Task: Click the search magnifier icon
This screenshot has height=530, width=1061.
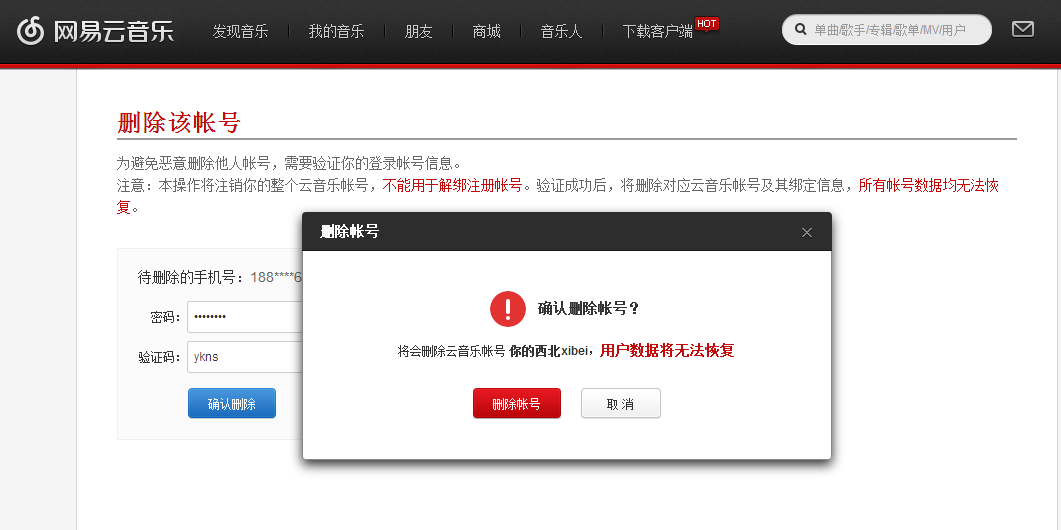Action: 800,30
